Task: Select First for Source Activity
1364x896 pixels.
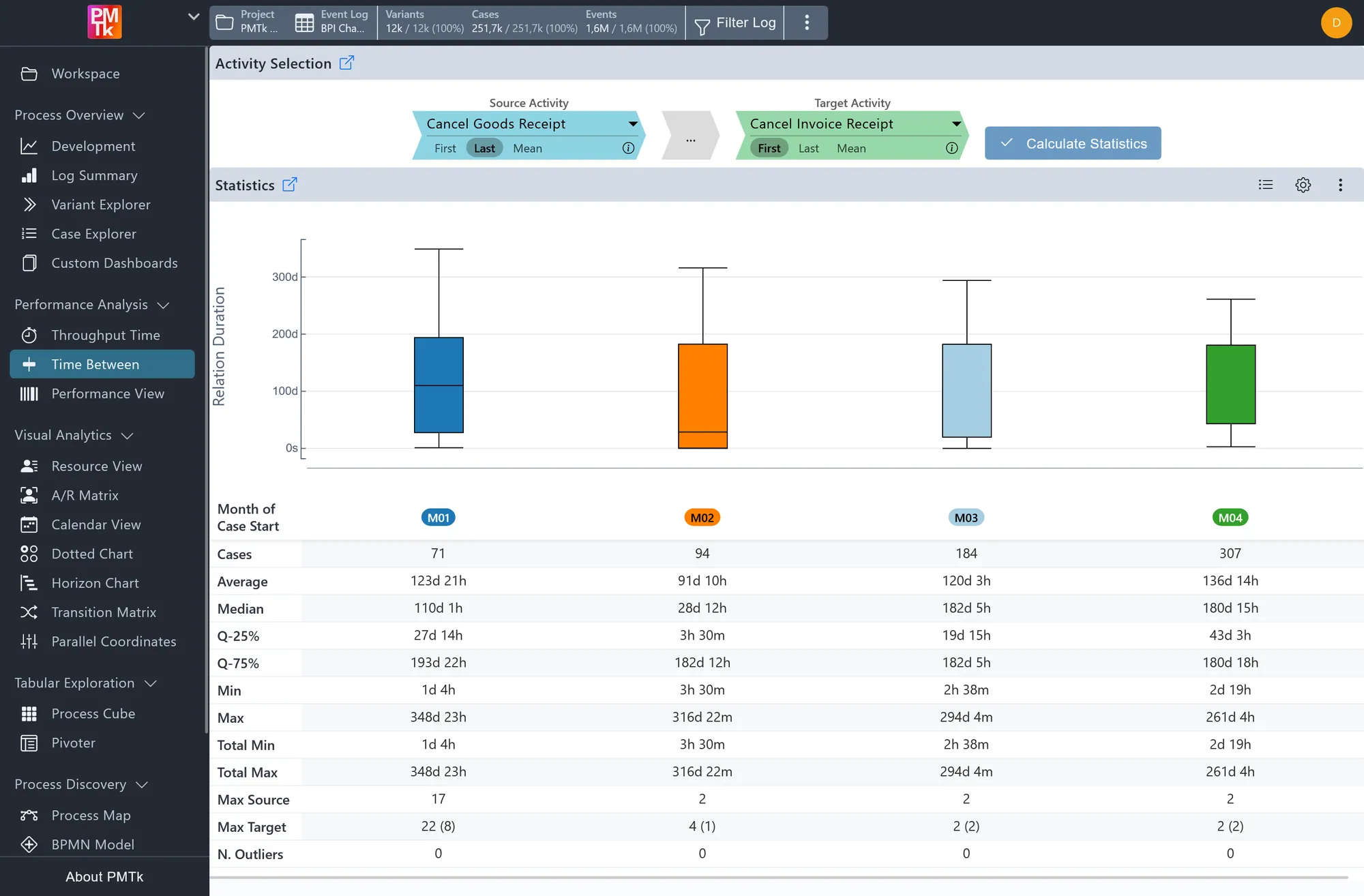Action: pyautogui.click(x=445, y=148)
